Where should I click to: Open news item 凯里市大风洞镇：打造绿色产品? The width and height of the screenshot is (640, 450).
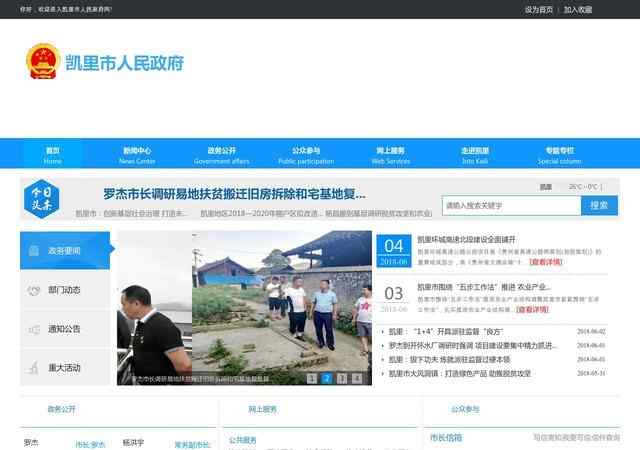(x=460, y=373)
